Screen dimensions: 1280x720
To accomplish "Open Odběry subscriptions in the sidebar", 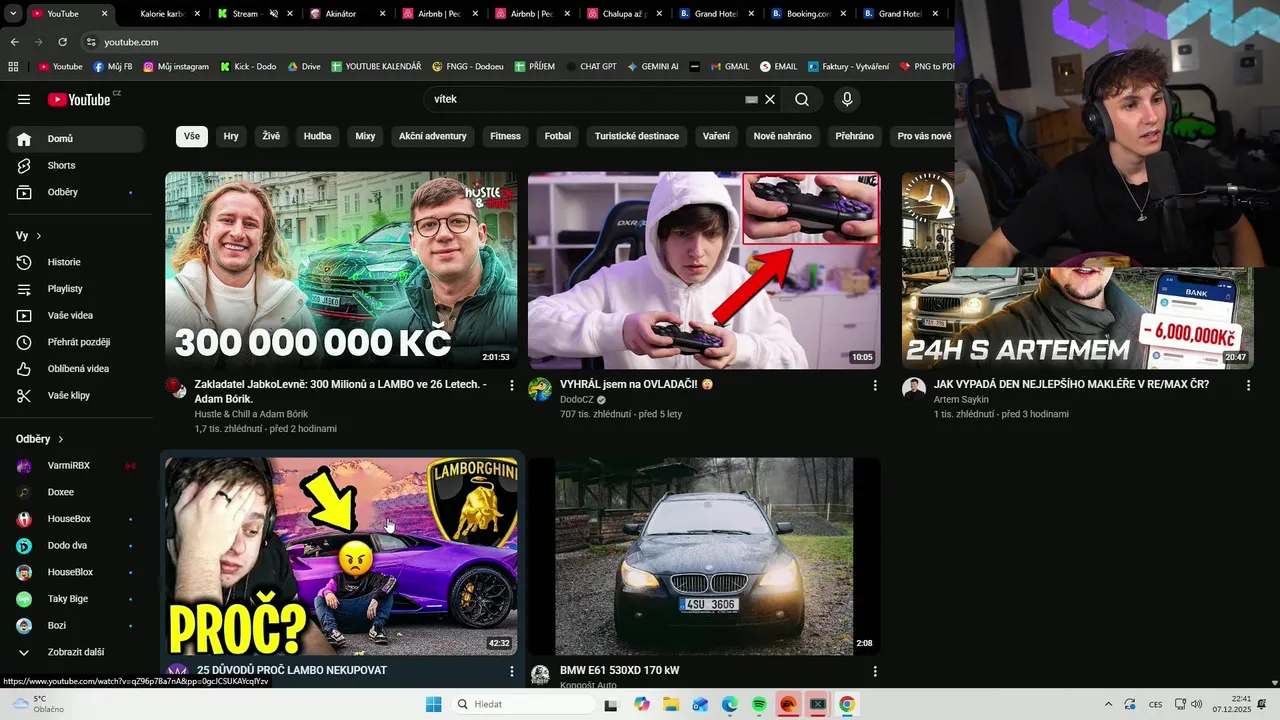I will pyautogui.click(x=76, y=192).
